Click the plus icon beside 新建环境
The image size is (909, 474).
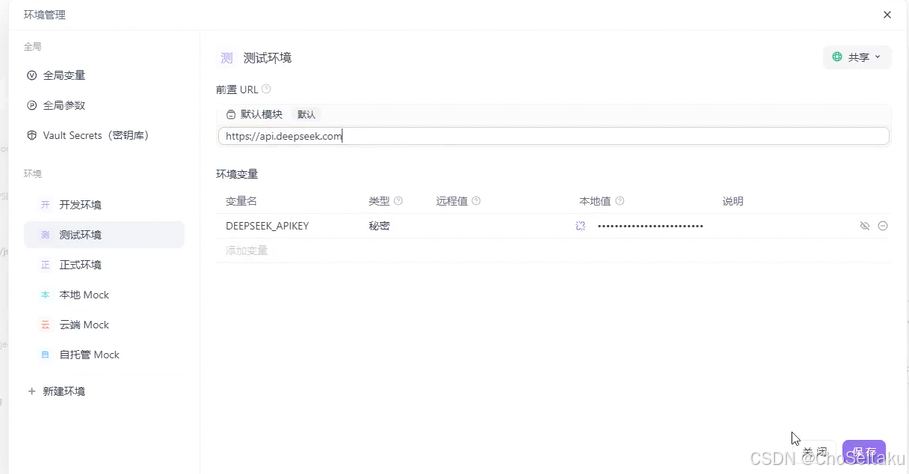click(32, 392)
